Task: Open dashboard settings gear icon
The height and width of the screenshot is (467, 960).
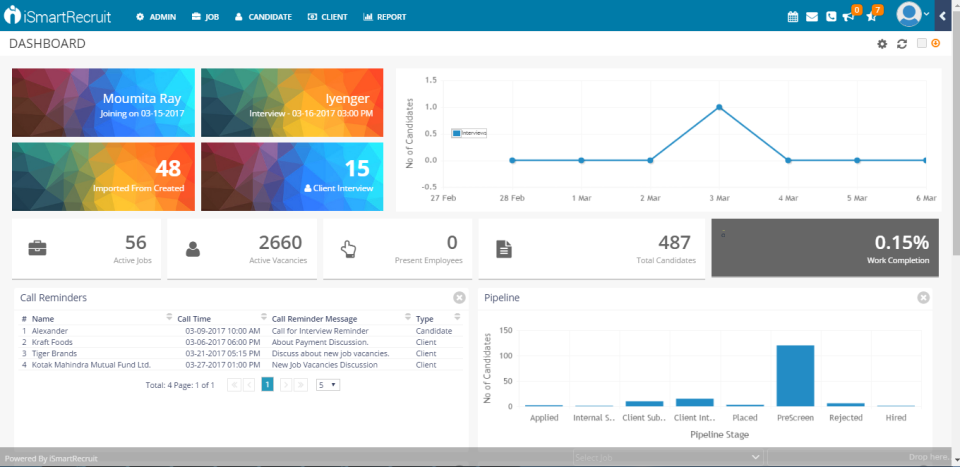Action: tap(882, 44)
